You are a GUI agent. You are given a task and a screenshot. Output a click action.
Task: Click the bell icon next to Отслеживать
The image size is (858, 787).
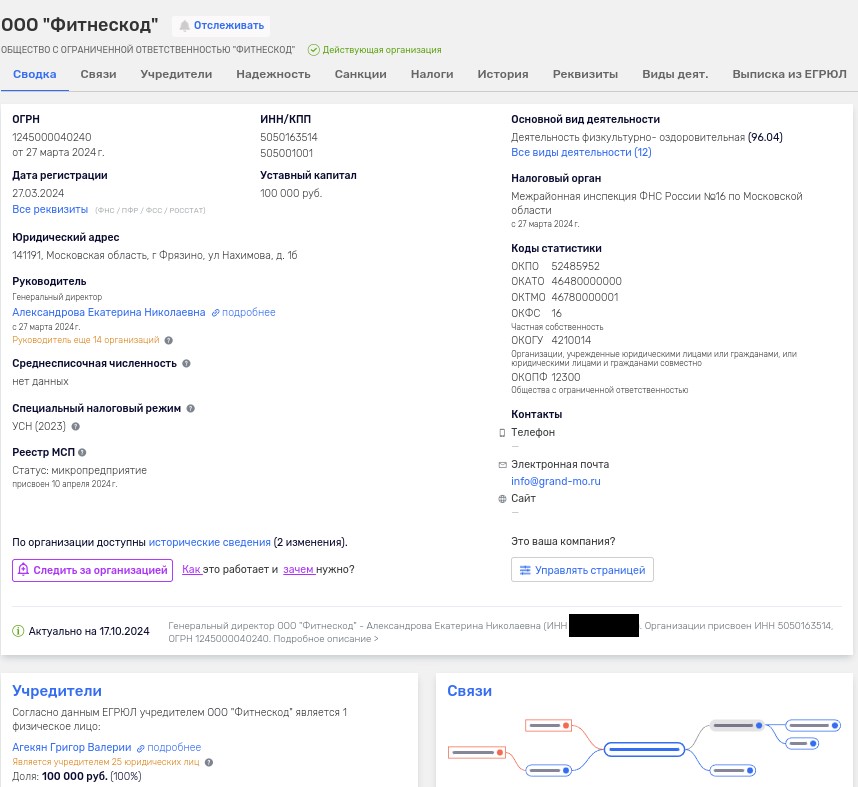(x=184, y=26)
